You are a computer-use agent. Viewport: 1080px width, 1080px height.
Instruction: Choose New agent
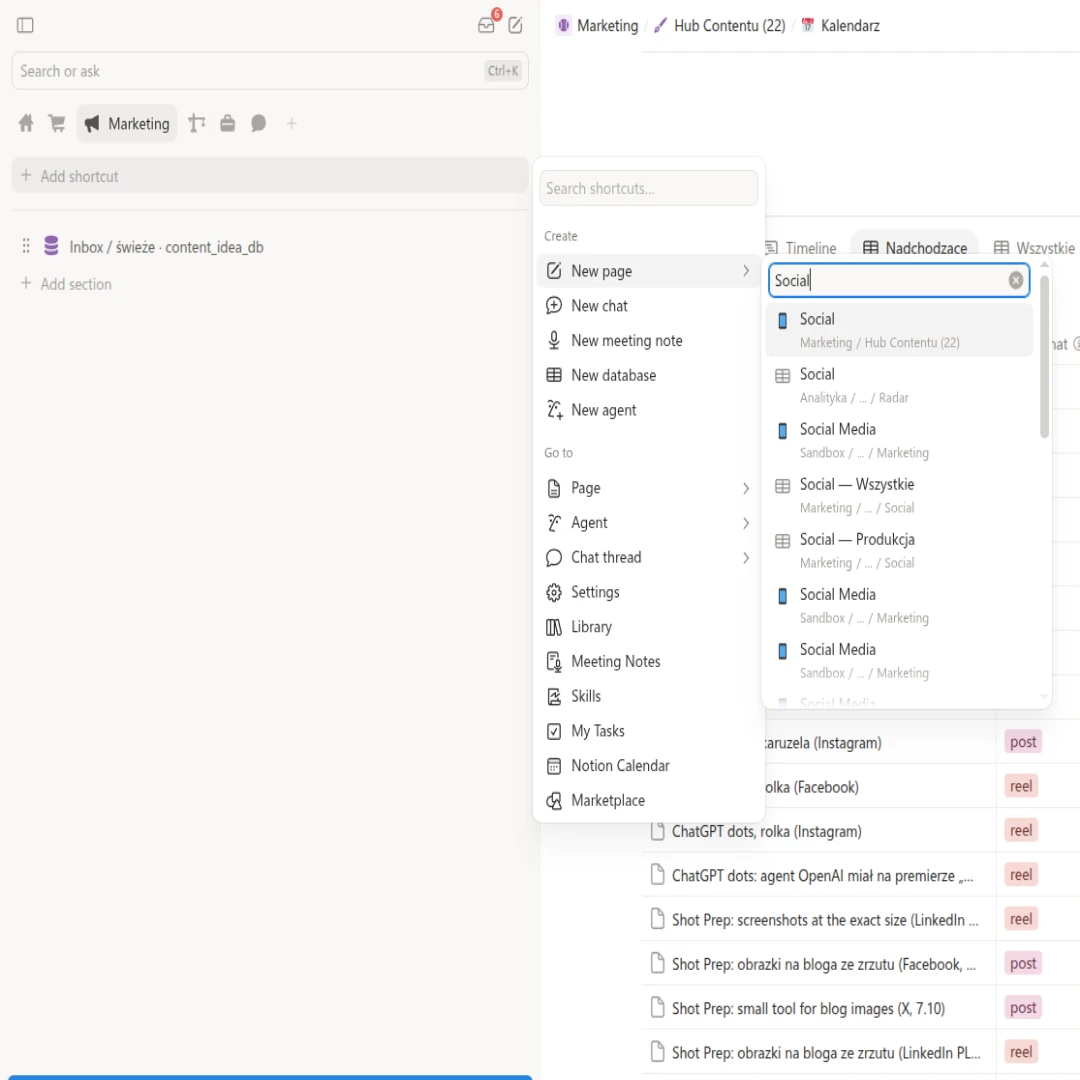pos(648,410)
